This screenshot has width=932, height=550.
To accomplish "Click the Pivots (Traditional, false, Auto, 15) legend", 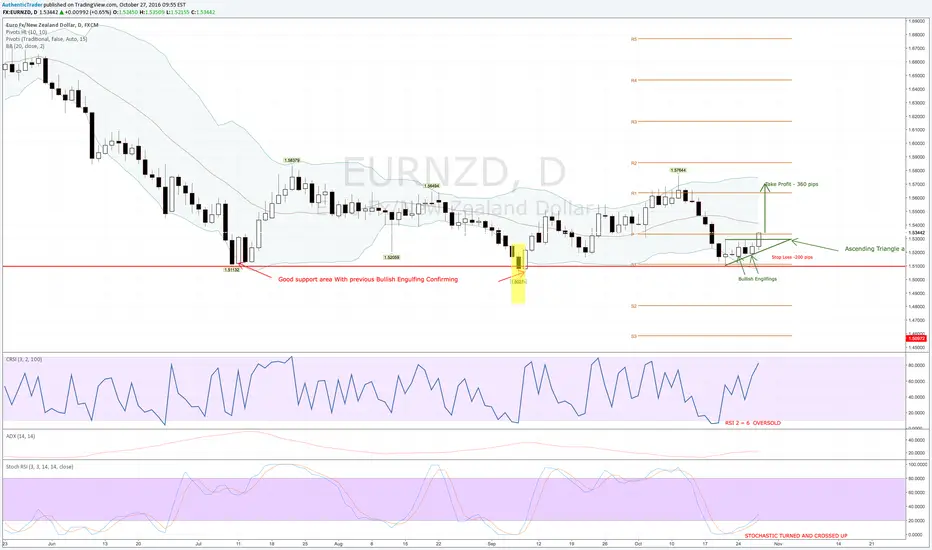I will click(46, 39).
